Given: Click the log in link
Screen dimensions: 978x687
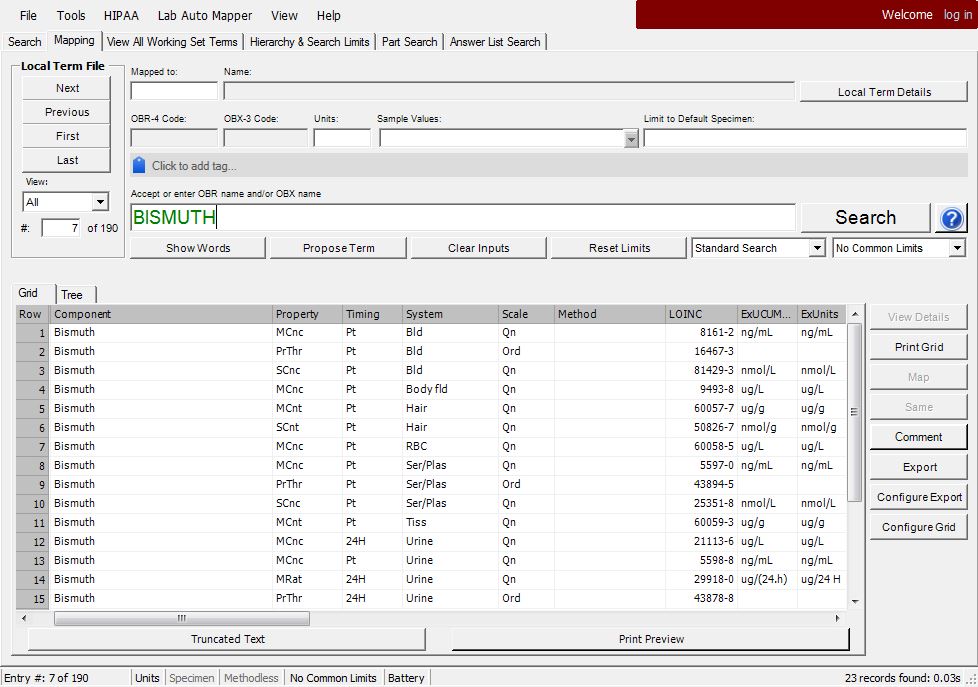Looking at the screenshot, I should pyautogui.click(x=957, y=14).
